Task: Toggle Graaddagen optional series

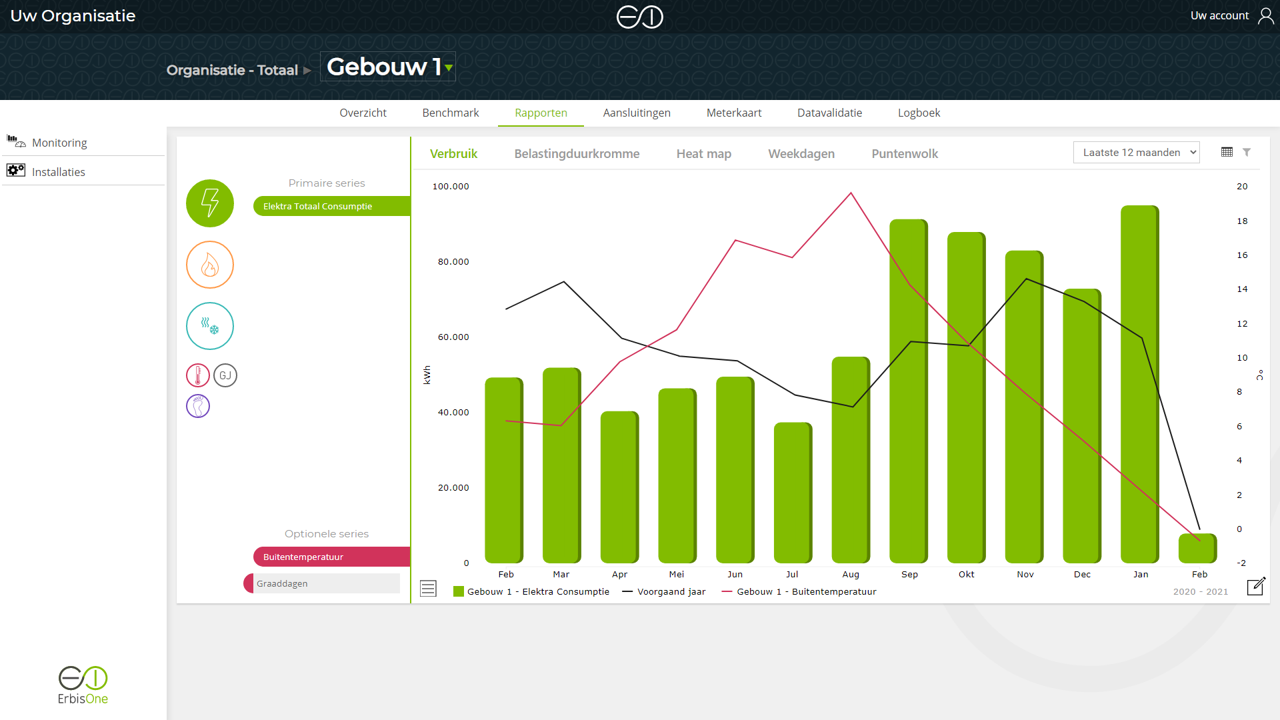Action: pyautogui.click(x=322, y=583)
